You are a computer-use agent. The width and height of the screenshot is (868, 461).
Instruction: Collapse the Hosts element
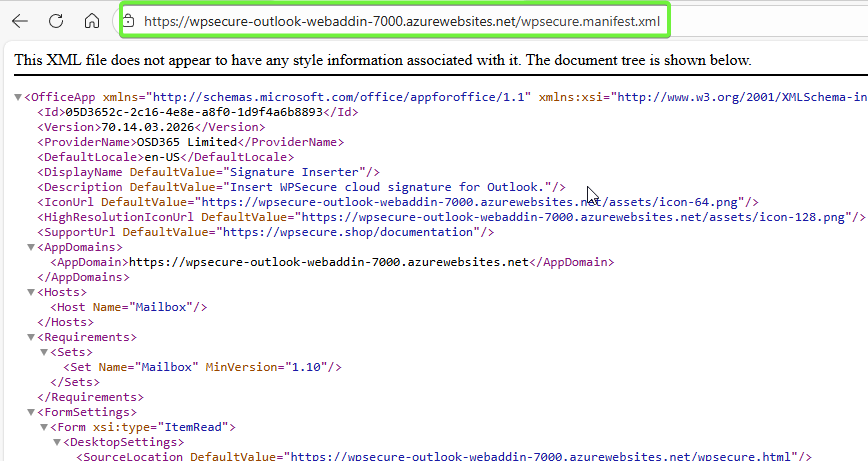tap(30, 292)
